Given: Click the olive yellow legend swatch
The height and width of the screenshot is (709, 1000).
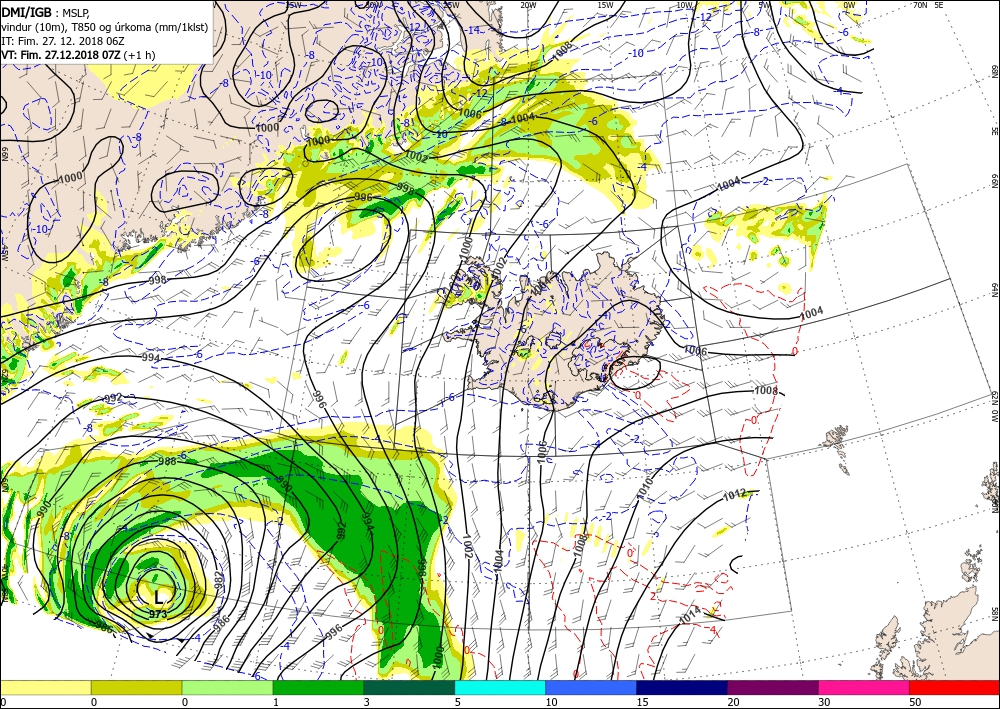Looking at the screenshot, I should (136, 687).
